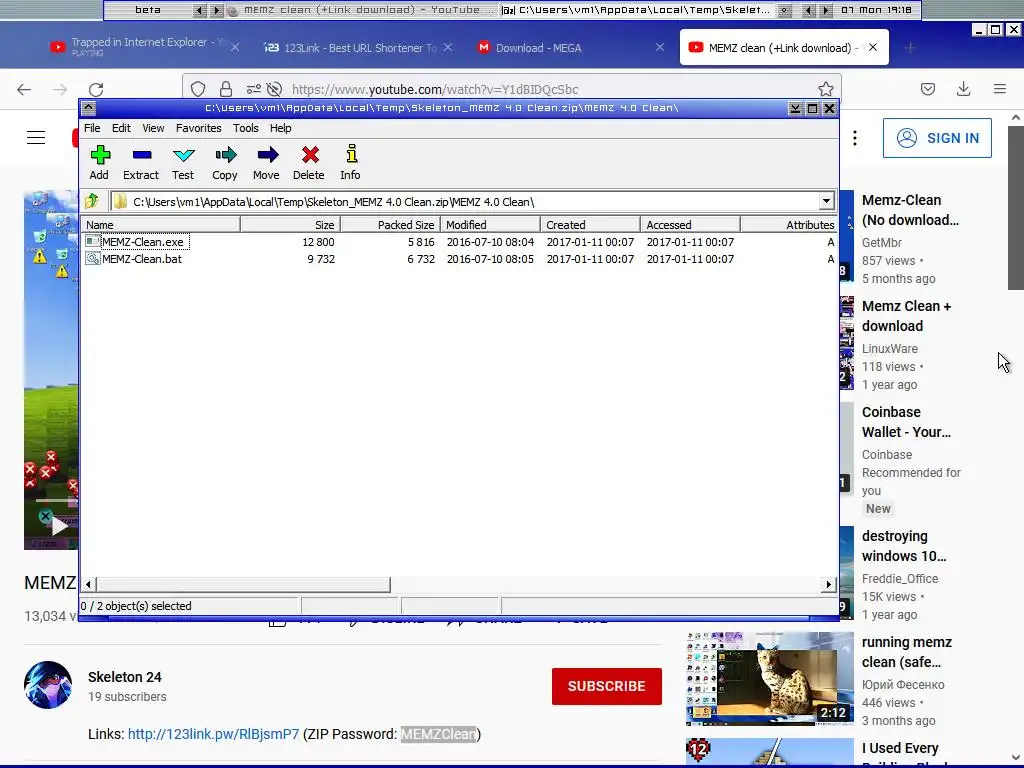The width and height of the screenshot is (1024, 768).
Task: Open the Info toolbar icon
Action: click(351, 163)
